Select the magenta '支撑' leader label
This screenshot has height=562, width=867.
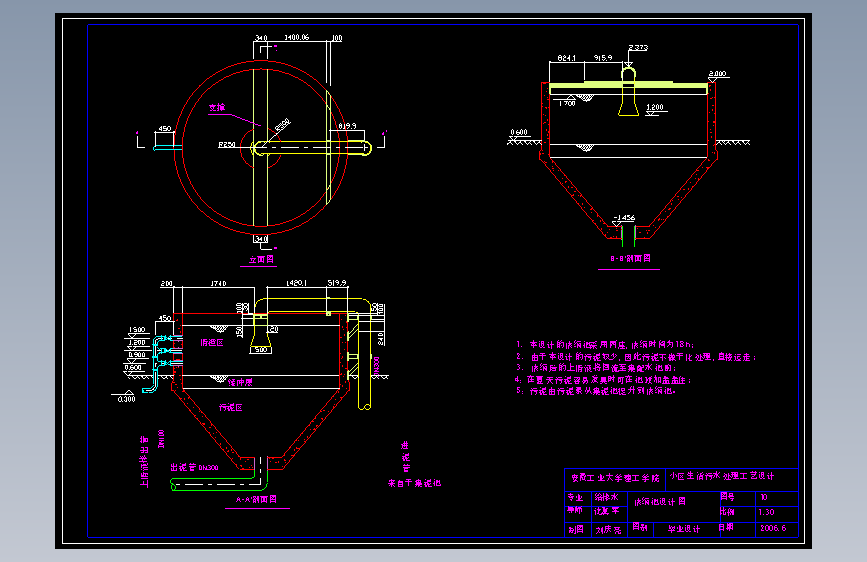(217, 107)
